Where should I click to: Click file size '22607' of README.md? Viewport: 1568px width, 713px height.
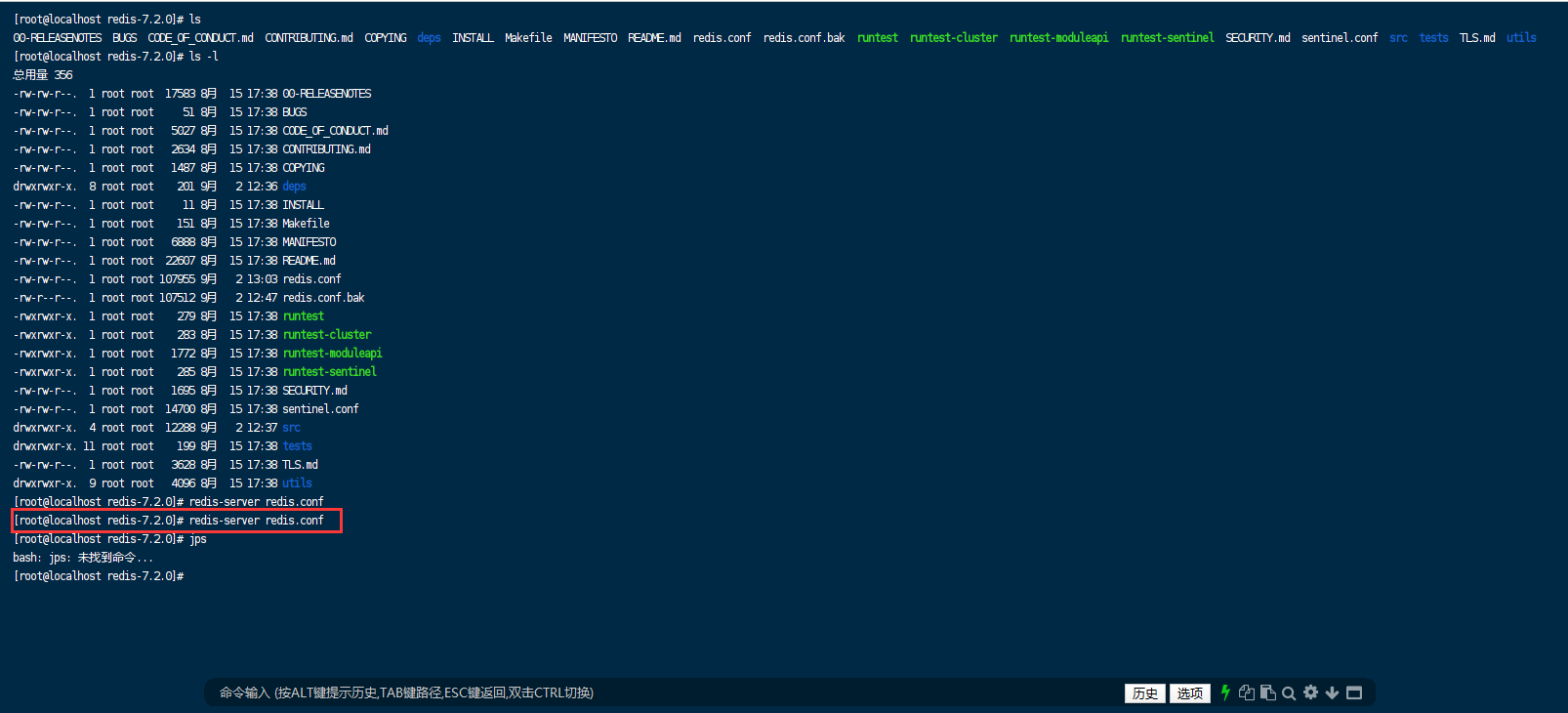(x=181, y=261)
